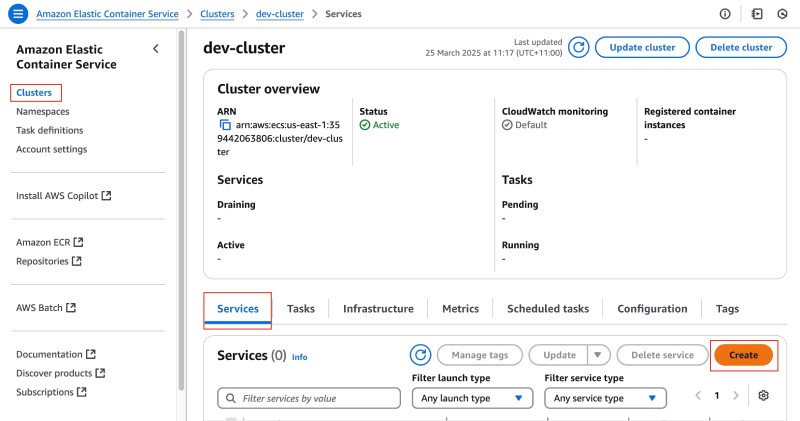Viewport: 800px width, 421px height.
Task: Click external link icon beside Discover products
Action: pyautogui.click(x=101, y=373)
